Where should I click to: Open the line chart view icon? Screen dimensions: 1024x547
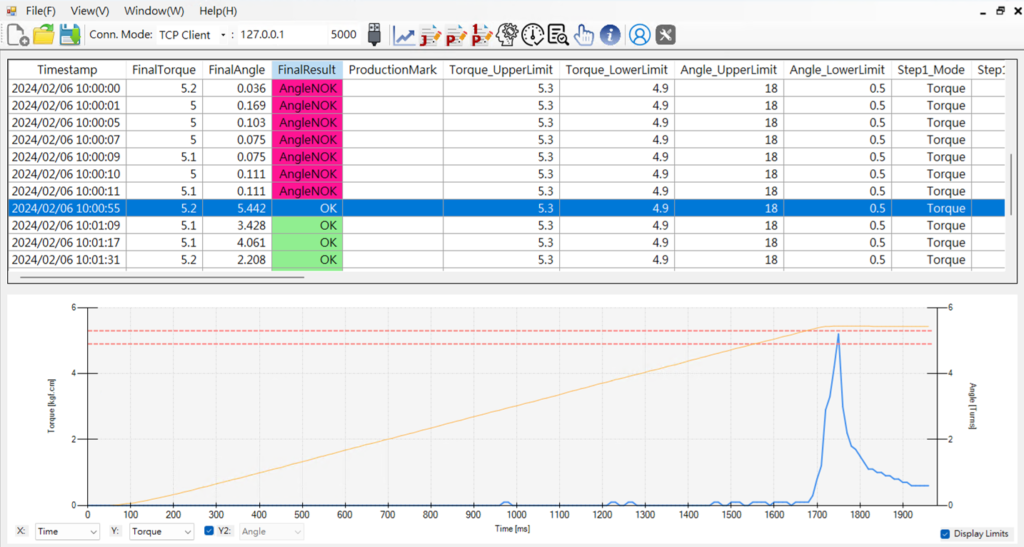point(404,35)
